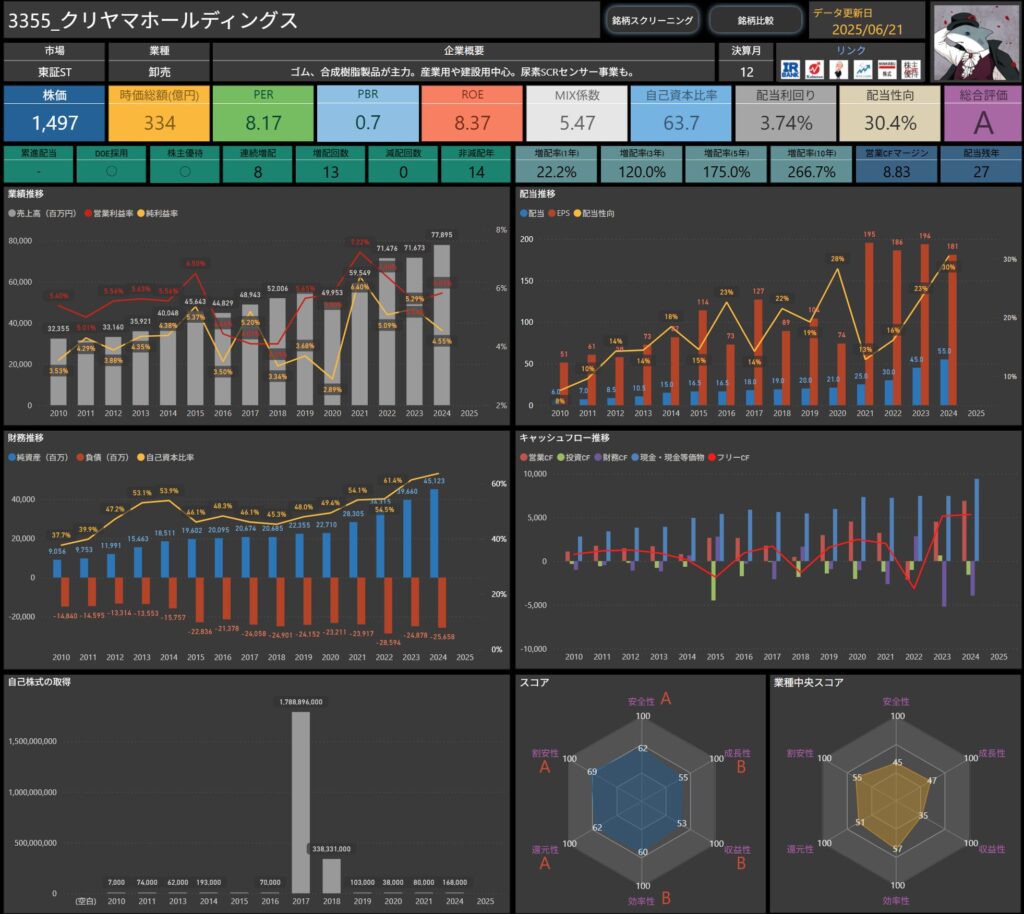Click the 決算月 value 12
1024x914 pixels.
point(746,72)
